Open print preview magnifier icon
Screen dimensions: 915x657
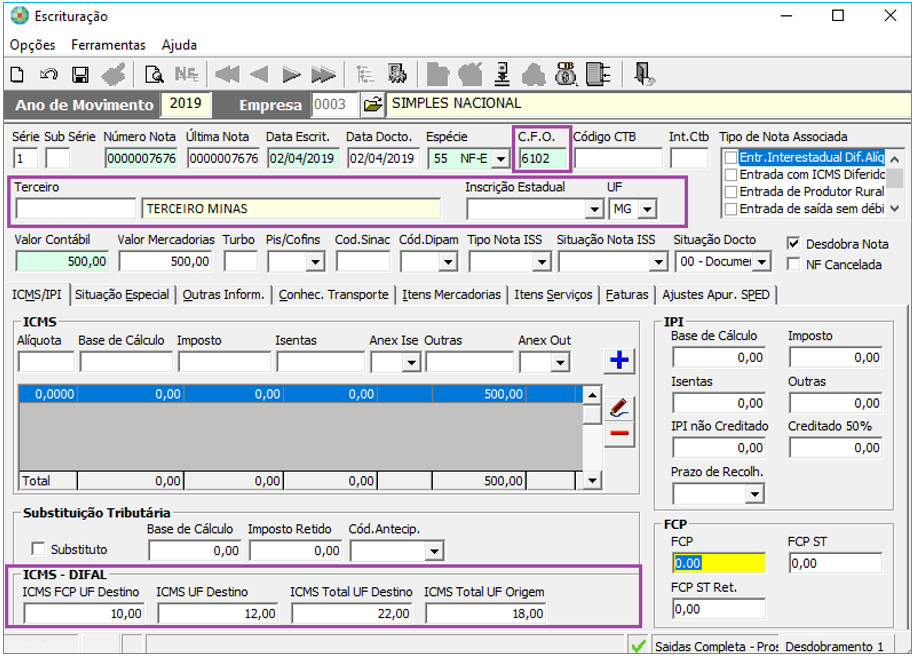[154, 74]
